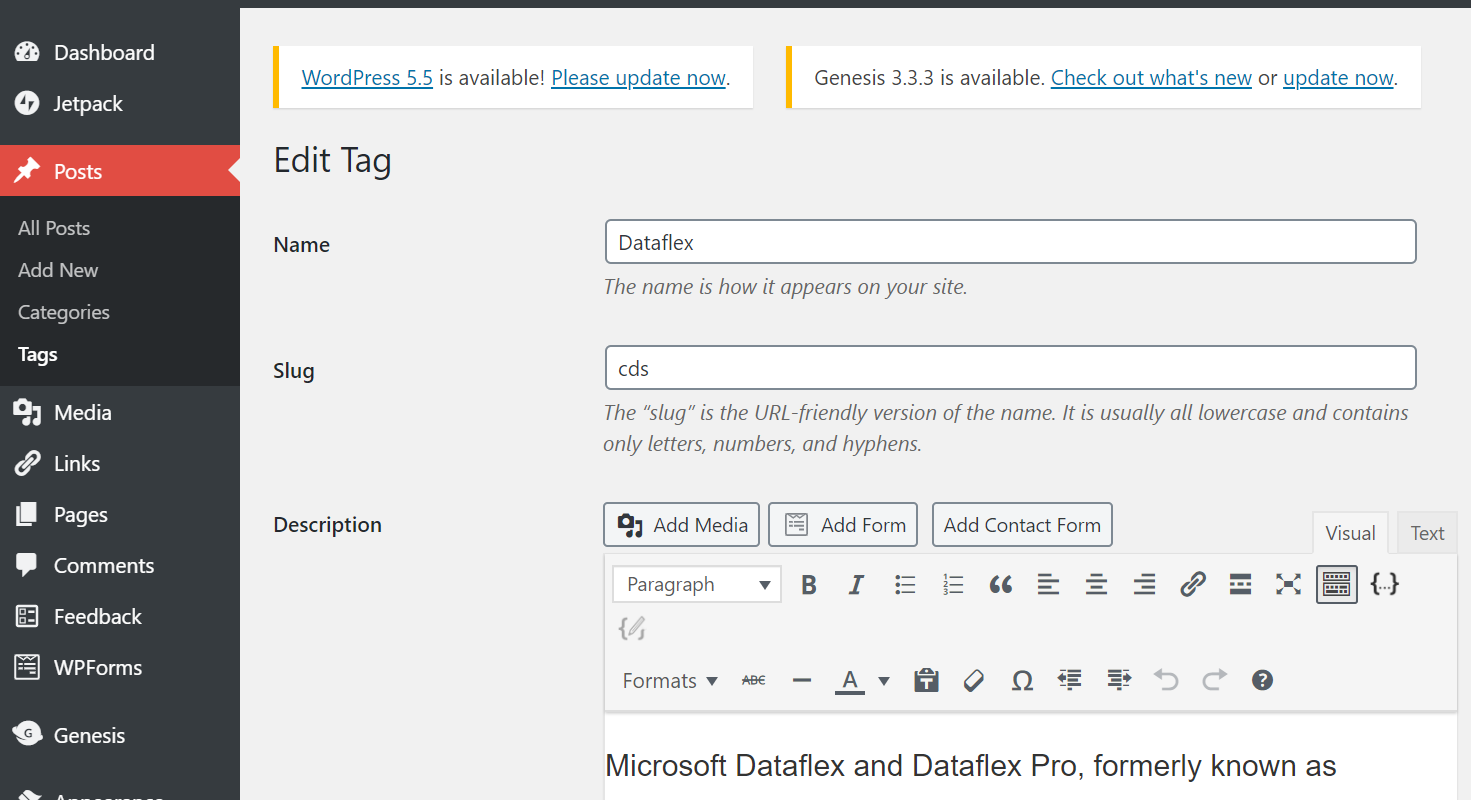Click the Add Form button
The width and height of the screenshot is (1471, 800).
tap(843, 525)
